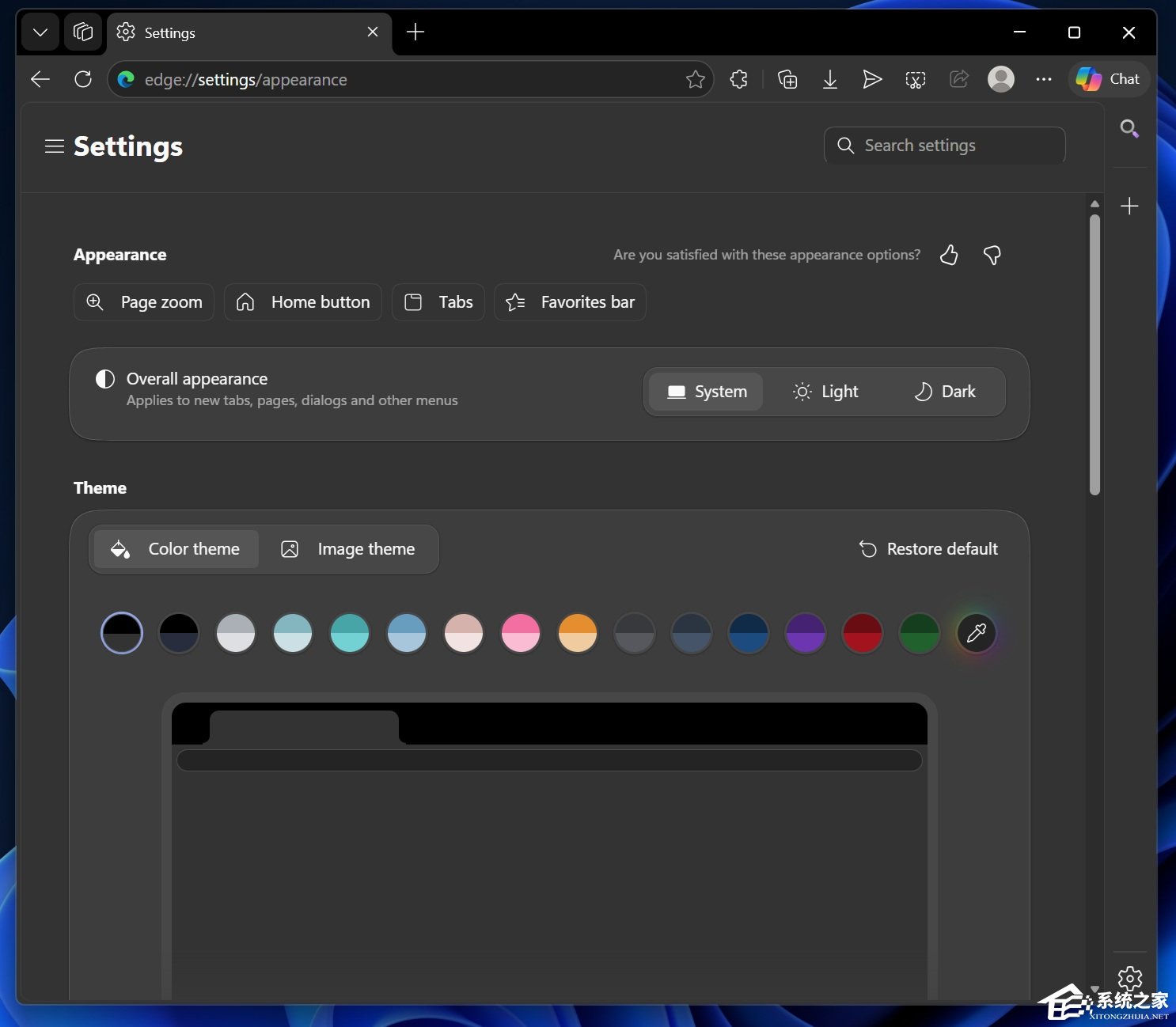The height and width of the screenshot is (1027, 1176).
Task: Add this page to favorites with the star
Action: 696,79
